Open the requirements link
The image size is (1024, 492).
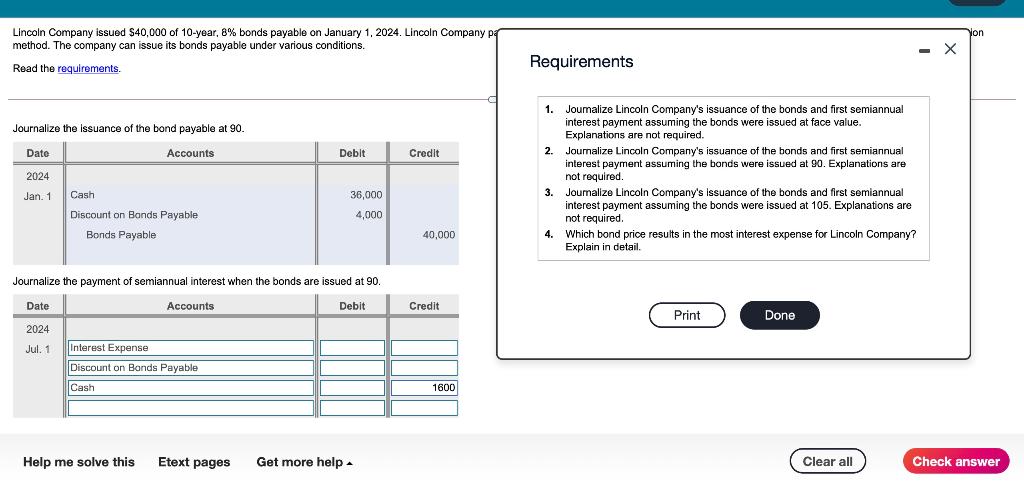point(88,69)
